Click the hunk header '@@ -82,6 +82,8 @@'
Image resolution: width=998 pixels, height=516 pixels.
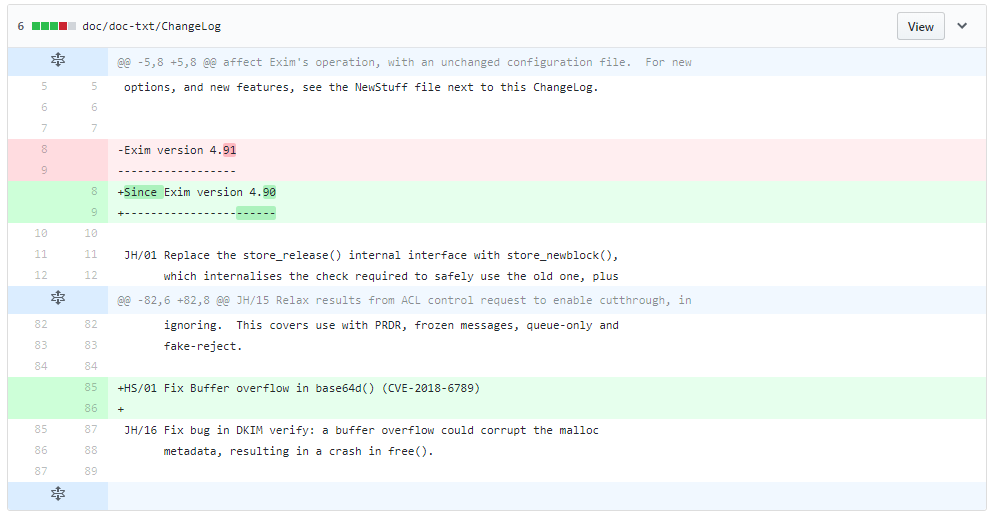pyautogui.click(x=404, y=299)
